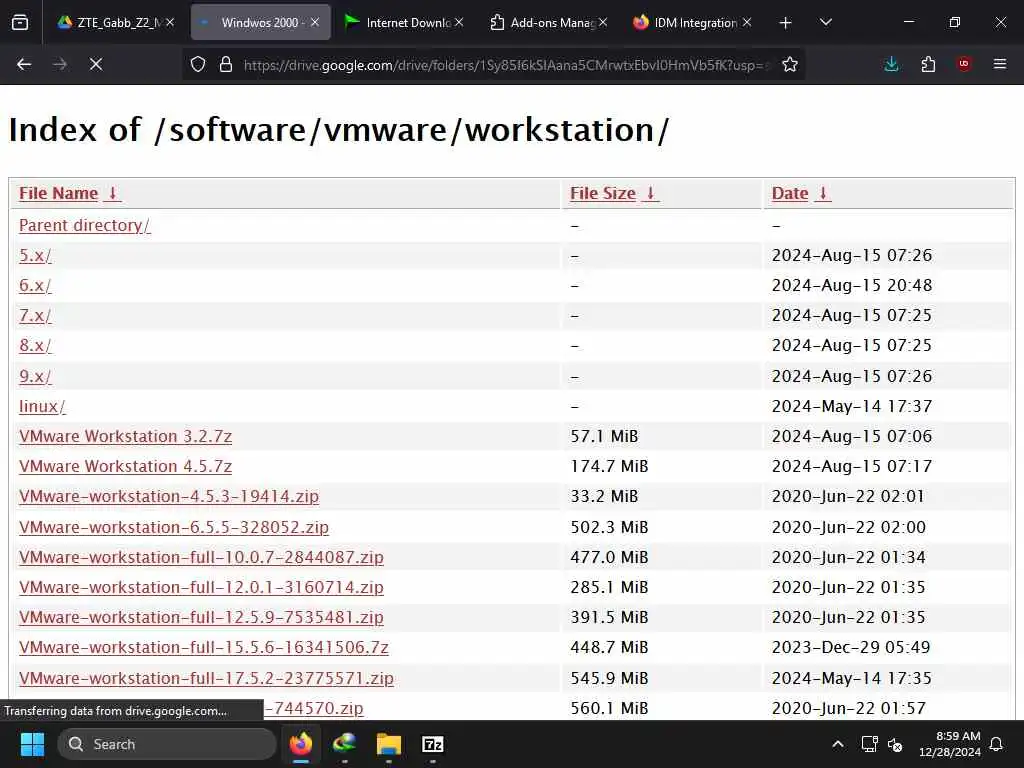Open the 8.x/ folder
This screenshot has width=1024, height=768.
[x=35, y=345]
